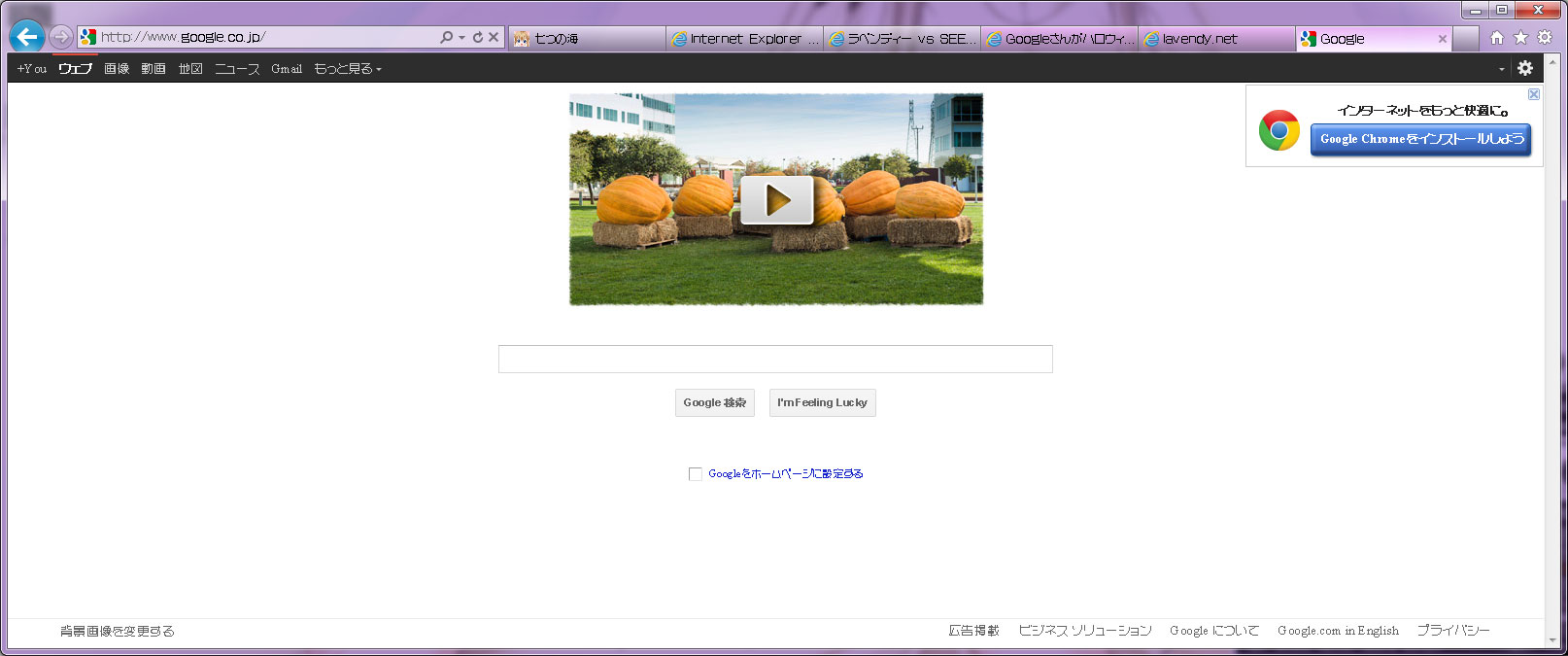This screenshot has height=656, width=1568.
Task: Select 動画 in the Google bar
Action: (x=153, y=69)
